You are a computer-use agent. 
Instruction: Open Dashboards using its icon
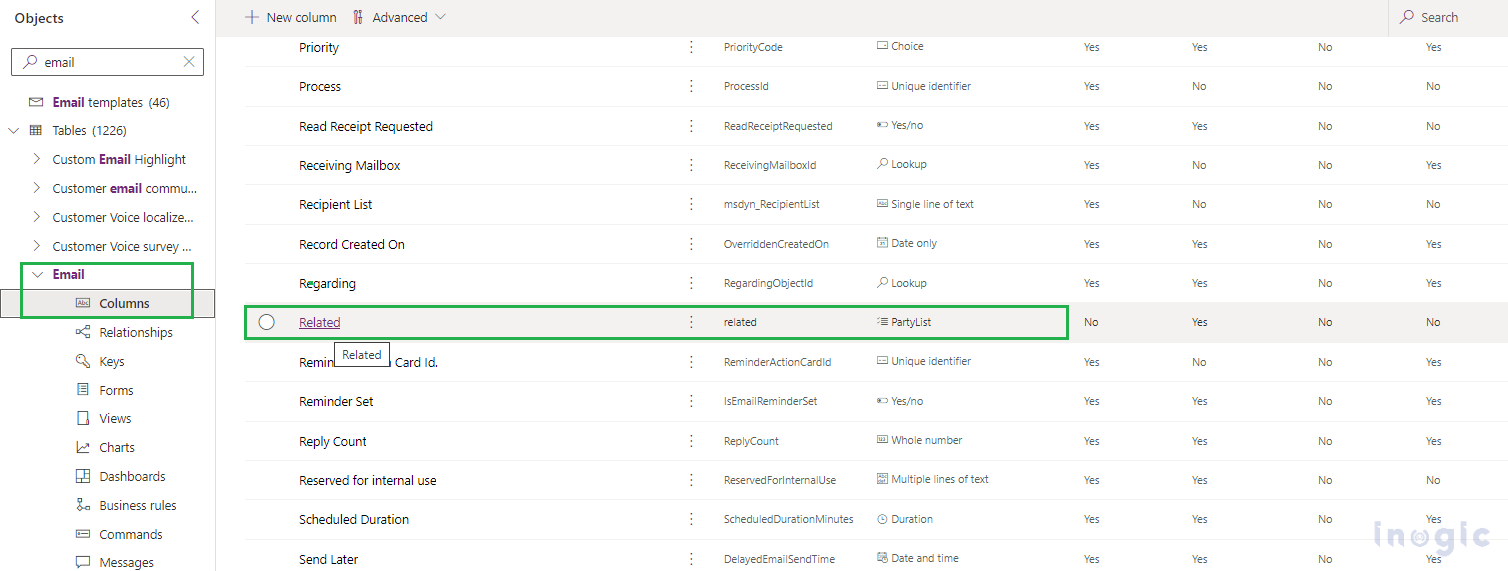(x=83, y=476)
